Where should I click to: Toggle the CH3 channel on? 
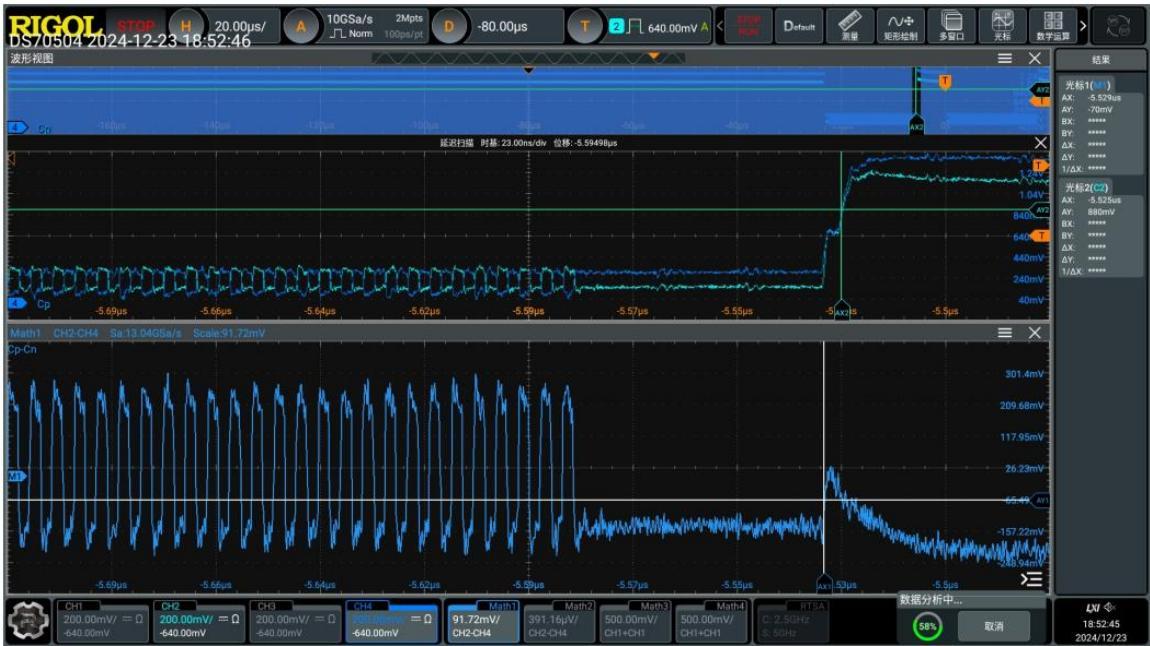tap(294, 622)
